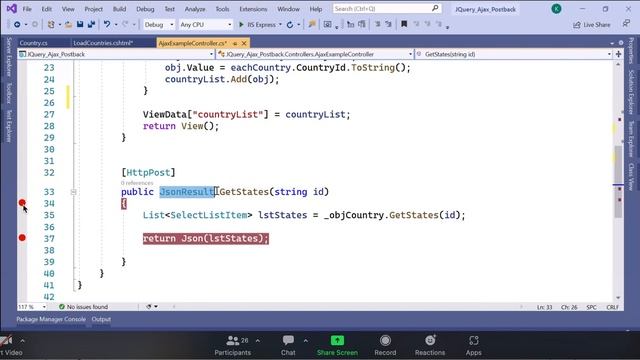This screenshot has width=640, height=360.
Task: Expand the Zoom Participants options chevron
Action: point(258,340)
